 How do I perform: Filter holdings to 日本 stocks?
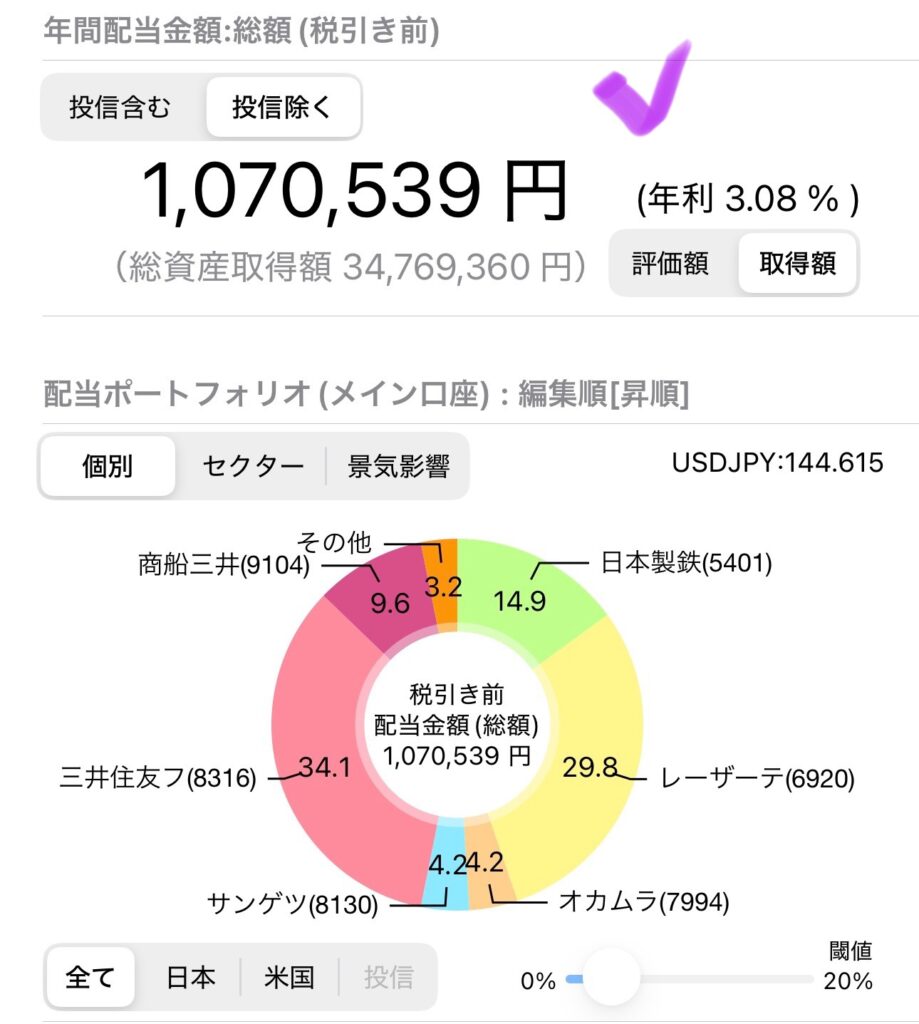click(189, 977)
